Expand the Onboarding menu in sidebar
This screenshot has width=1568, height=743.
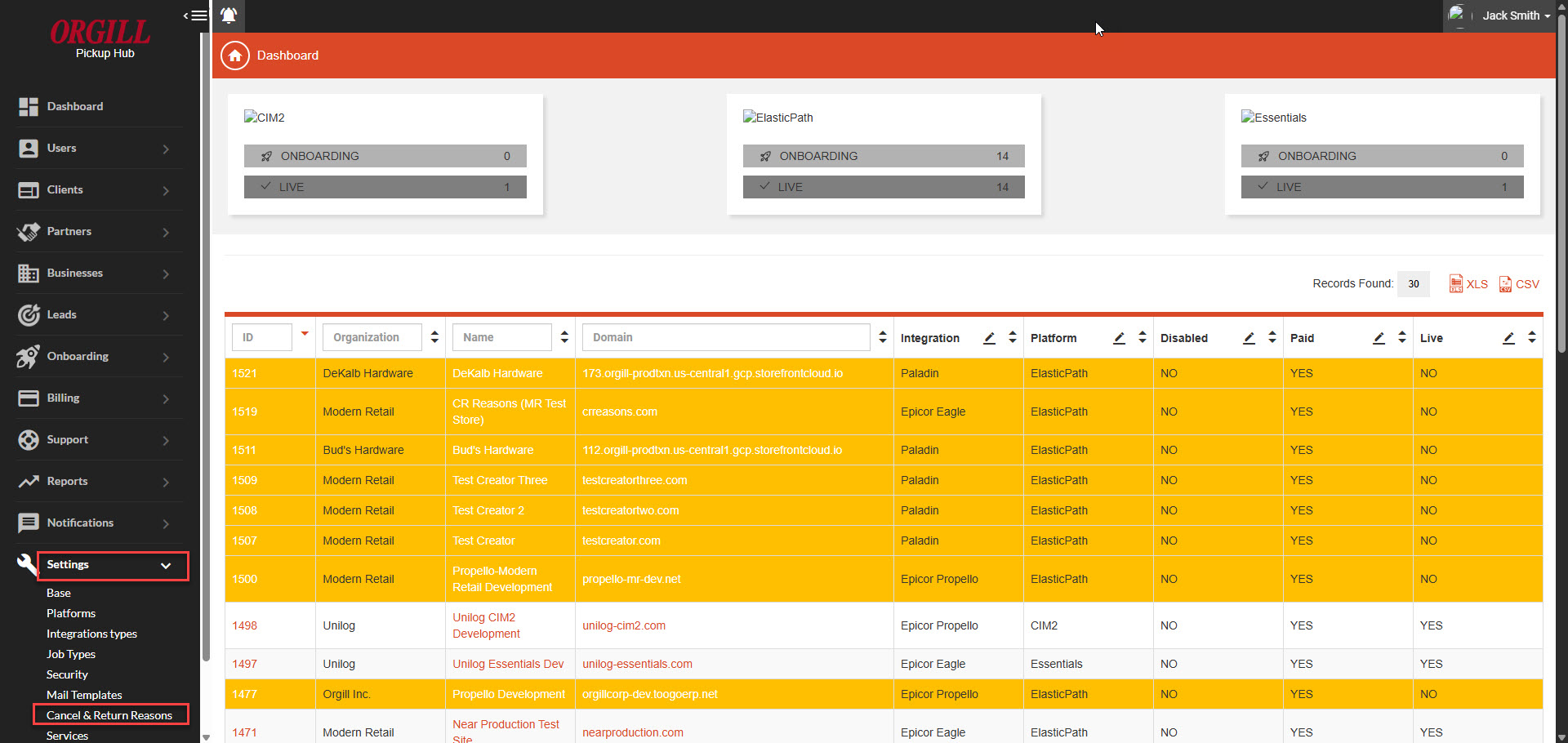(x=166, y=357)
